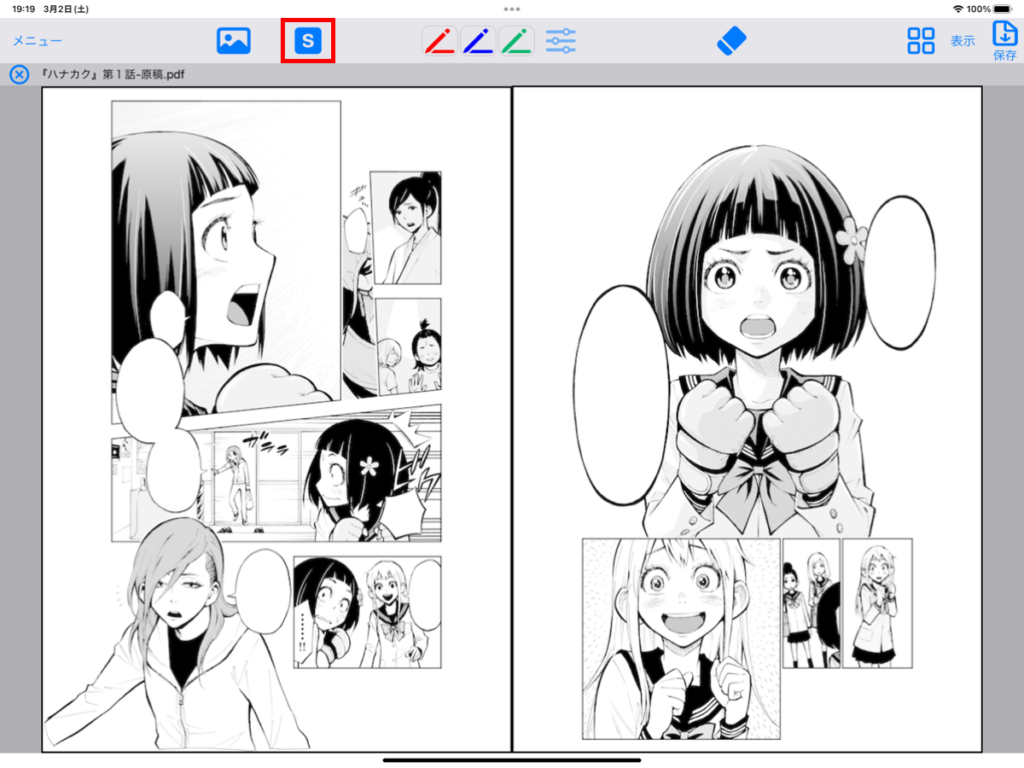The image size is (1024, 768).
Task: Click the PDF file name label
Action: [x=112, y=74]
